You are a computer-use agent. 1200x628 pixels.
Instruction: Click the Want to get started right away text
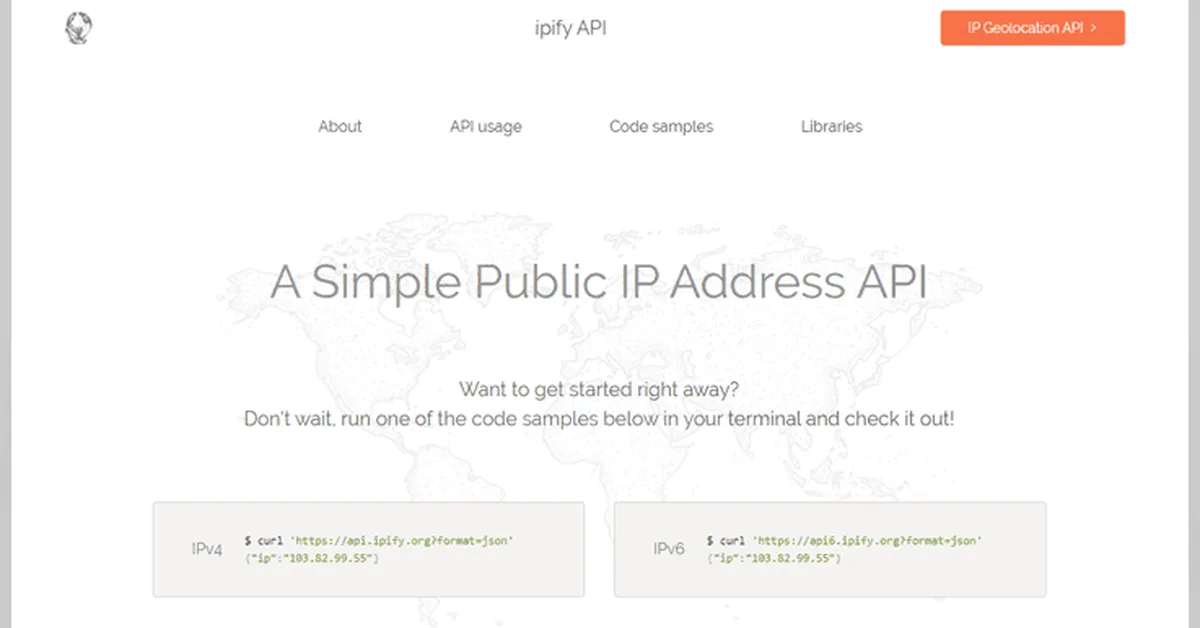[x=599, y=389]
